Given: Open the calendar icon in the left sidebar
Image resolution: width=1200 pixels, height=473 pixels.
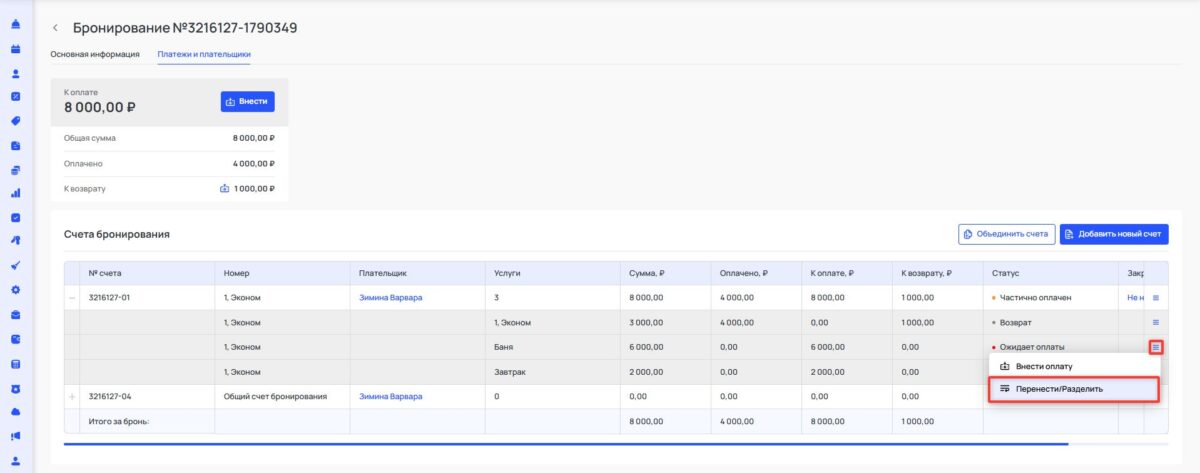Looking at the screenshot, I should 15,48.
